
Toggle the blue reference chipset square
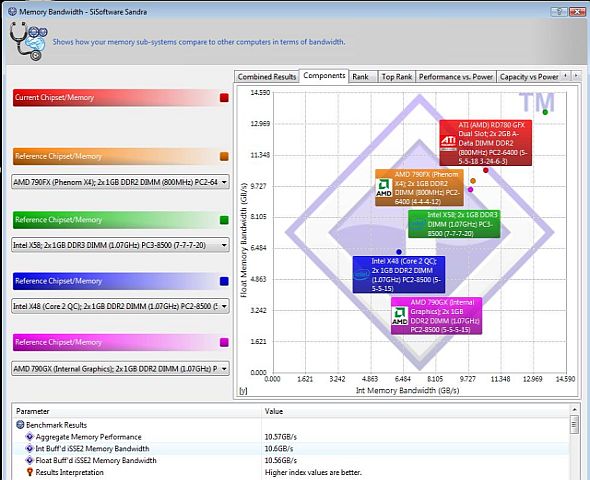[x=224, y=281]
